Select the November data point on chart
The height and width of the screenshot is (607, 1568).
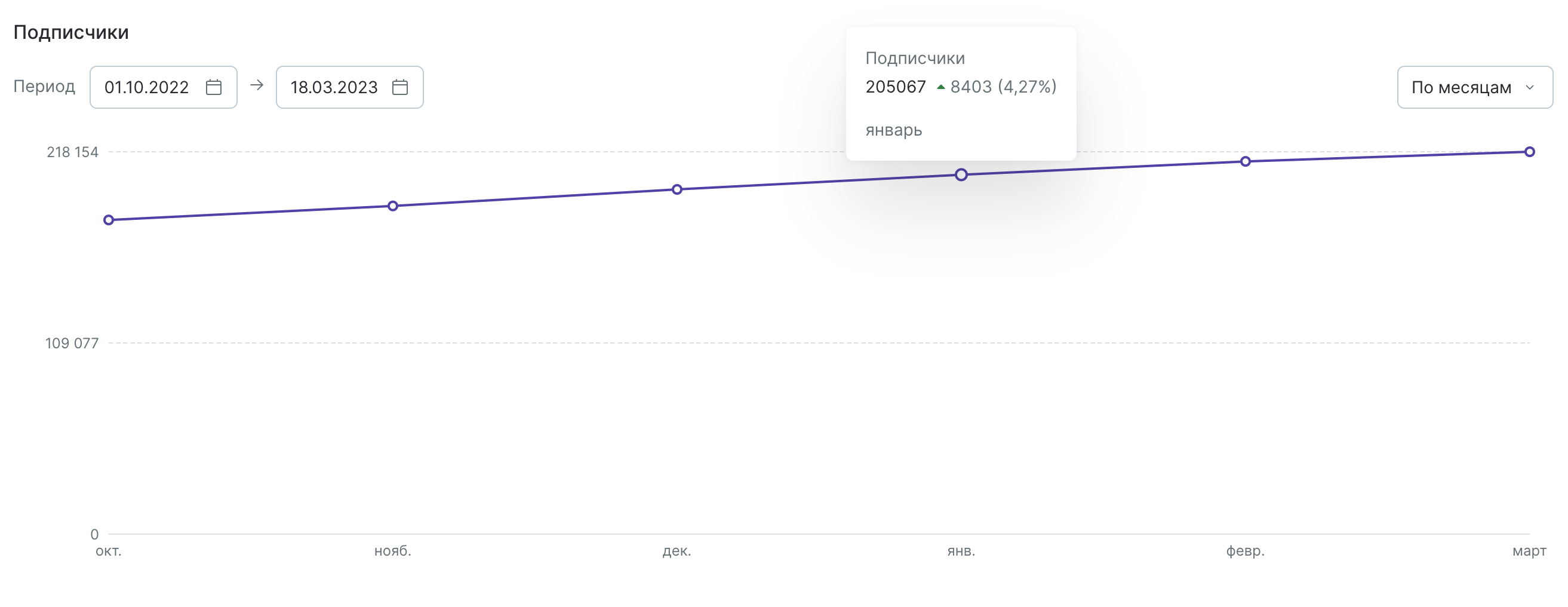point(393,206)
